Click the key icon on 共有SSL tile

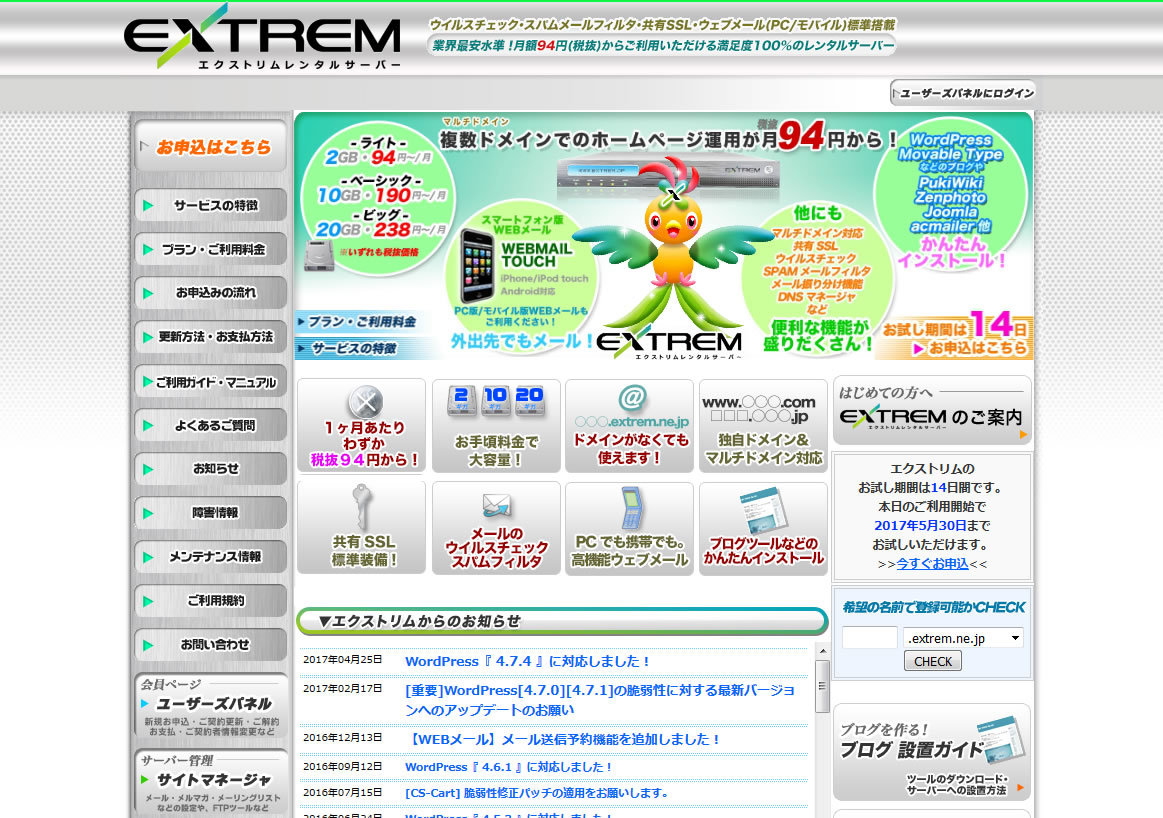click(x=361, y=506)
